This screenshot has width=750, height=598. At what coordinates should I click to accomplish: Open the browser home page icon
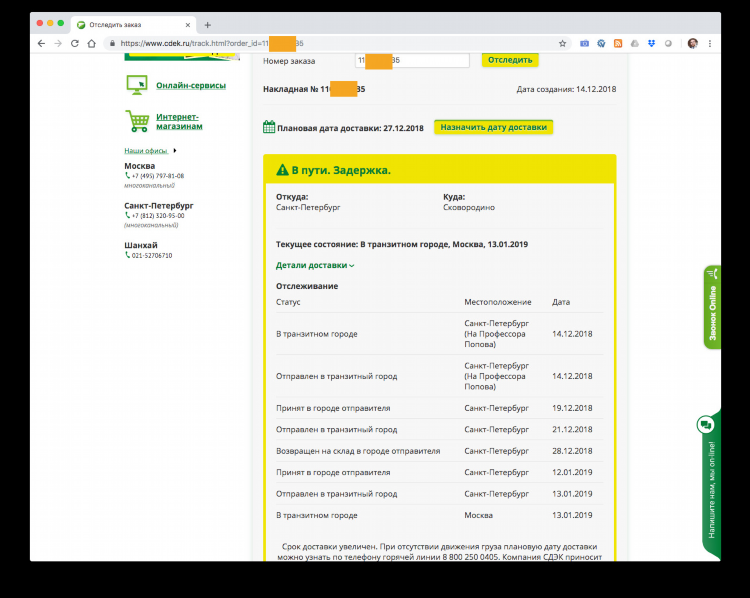click(91, 44)
